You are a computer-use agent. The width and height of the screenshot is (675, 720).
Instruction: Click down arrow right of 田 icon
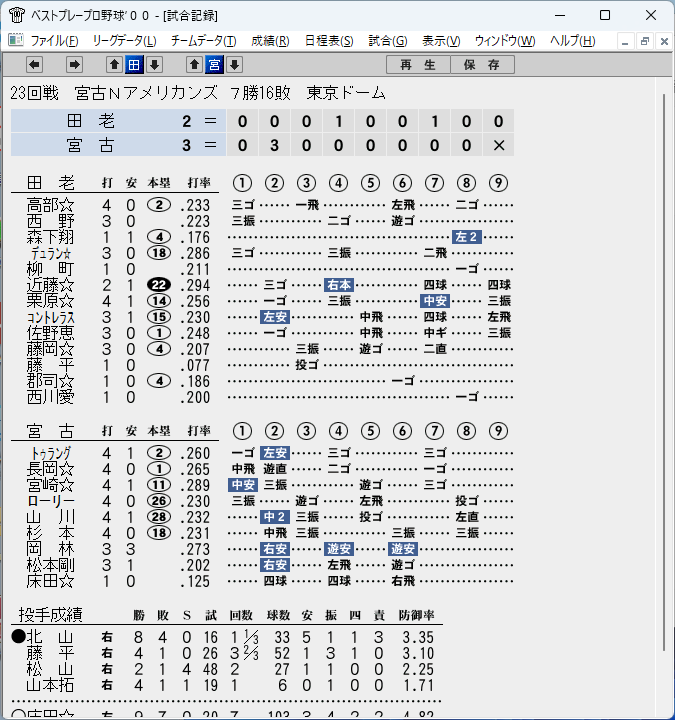coord(154,65)
